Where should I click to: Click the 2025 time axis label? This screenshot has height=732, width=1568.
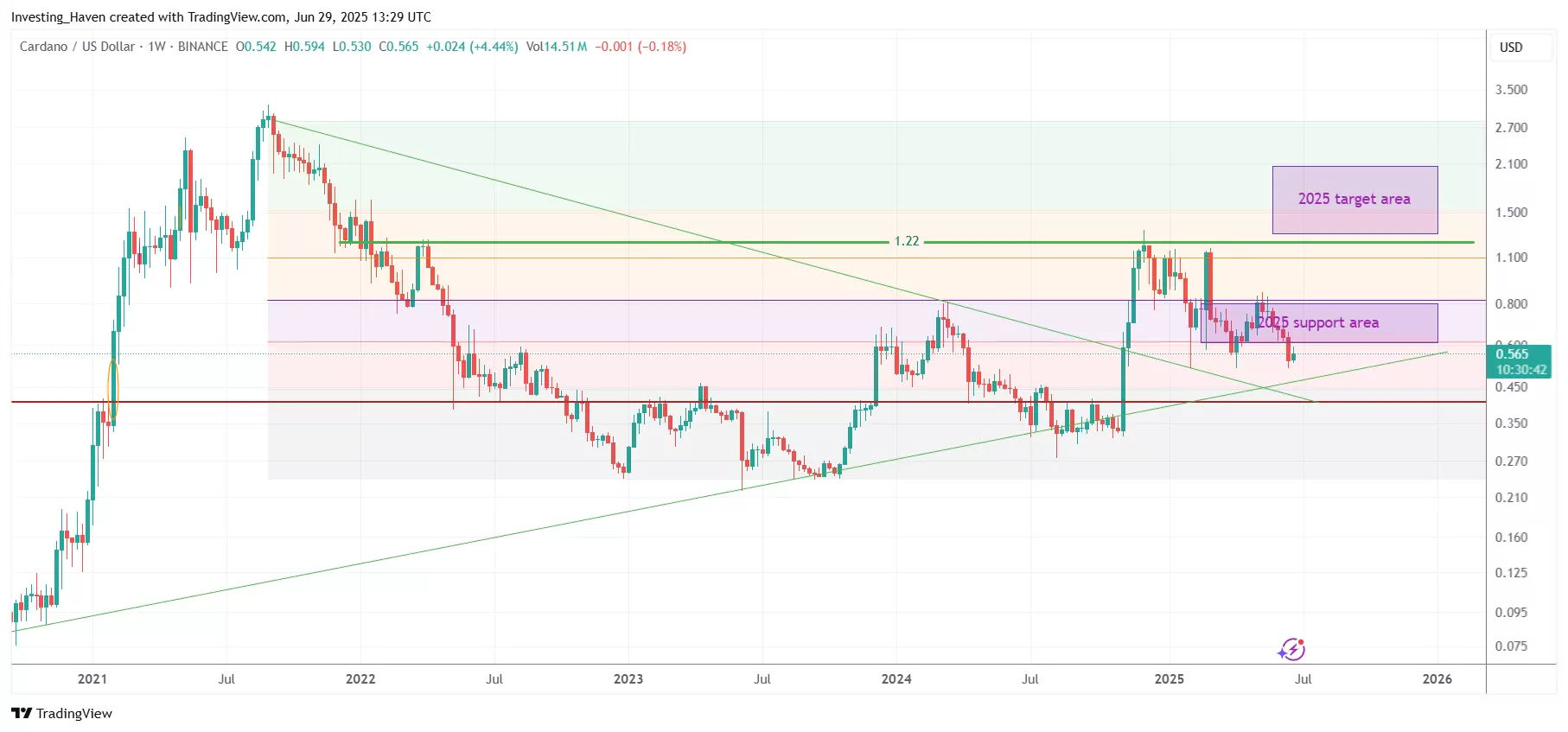(1170, 679)
